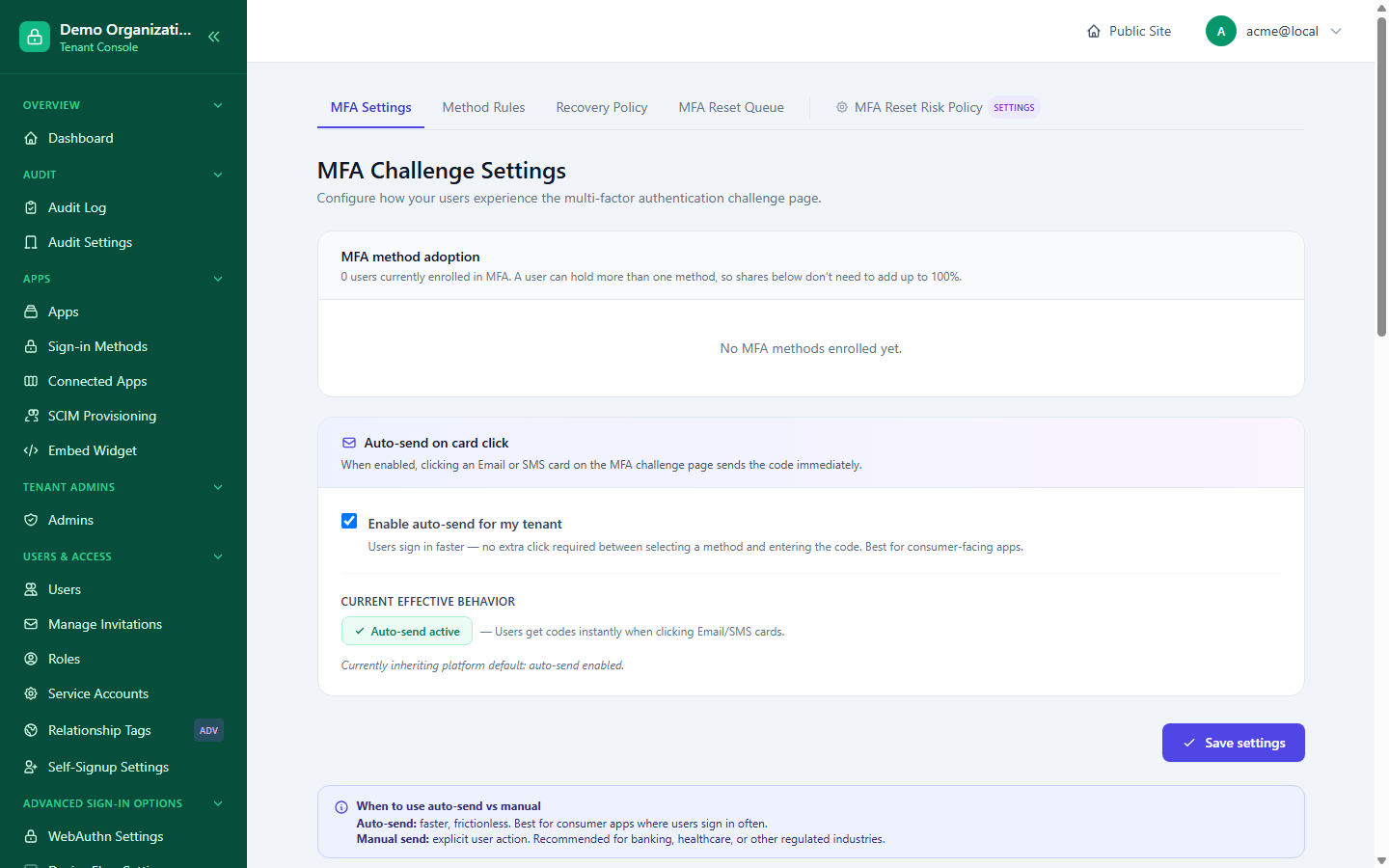Click the Self-Signup Settings user-plus icon
The width and height of the screenshot is (1389, 868).
coord(31,767)
